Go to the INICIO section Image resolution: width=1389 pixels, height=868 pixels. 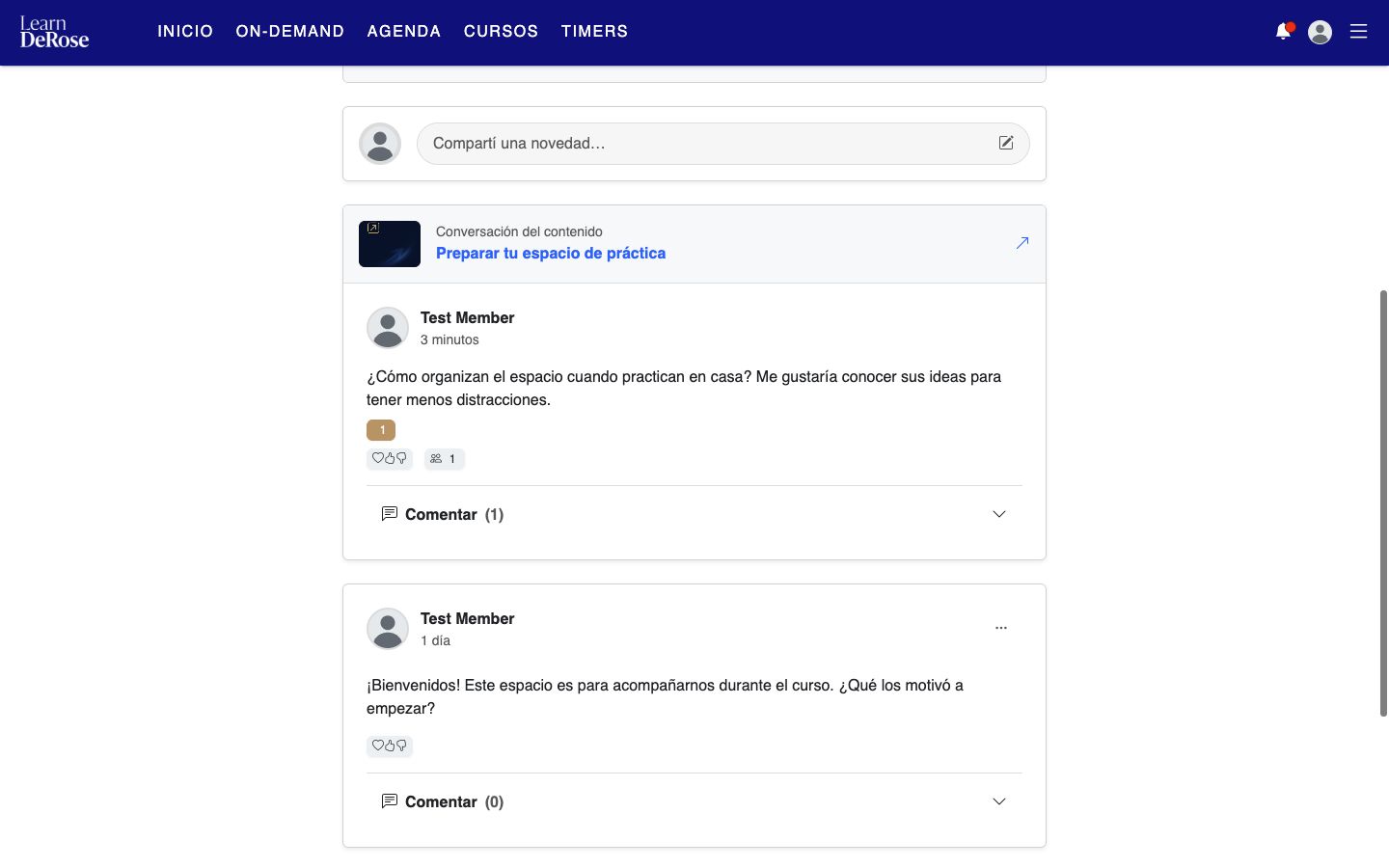pyautogui.click(x=185, y=32)
